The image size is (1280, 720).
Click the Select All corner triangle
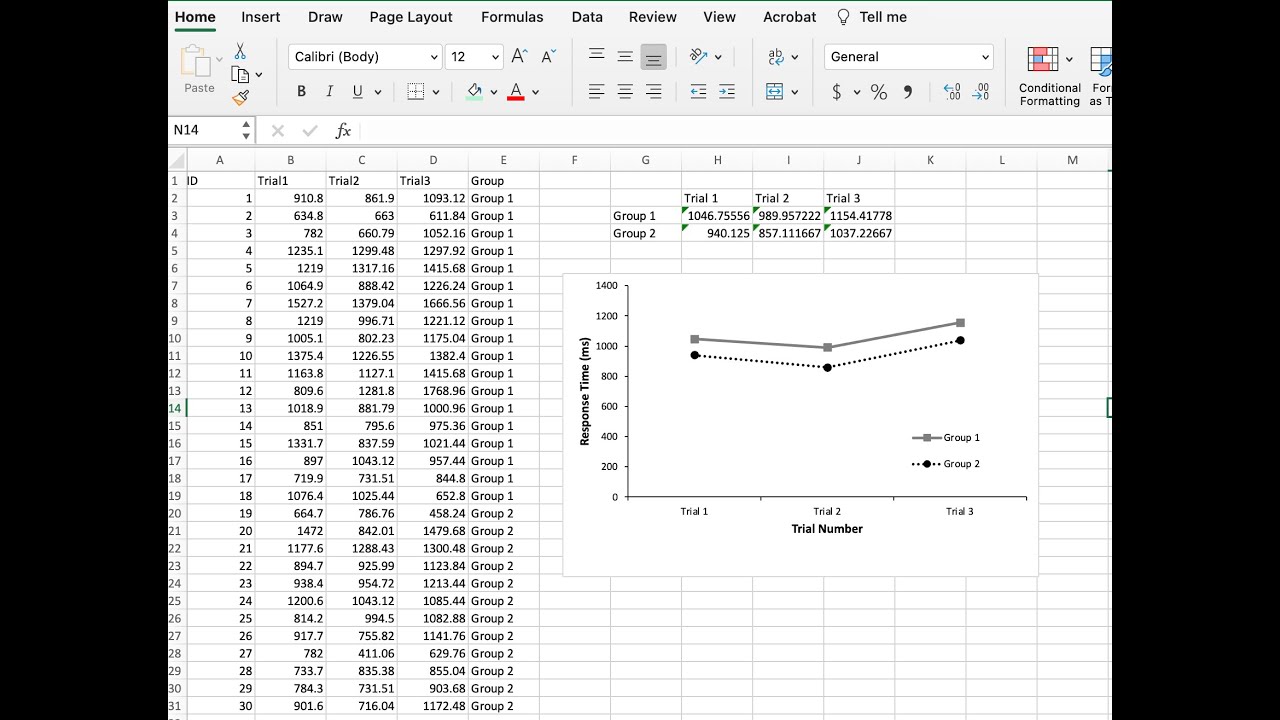pyautogui.click(x=177, y=160)
